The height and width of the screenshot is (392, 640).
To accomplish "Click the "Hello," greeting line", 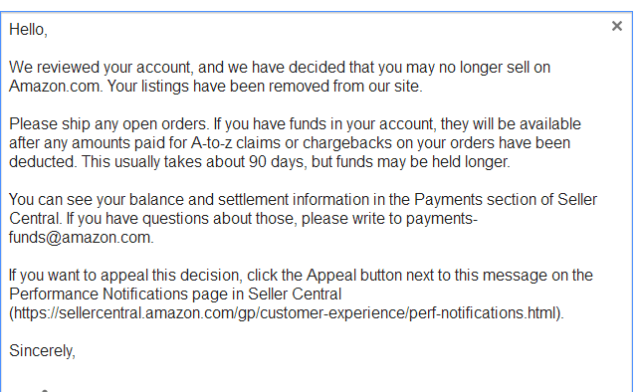I will (28, 30).
